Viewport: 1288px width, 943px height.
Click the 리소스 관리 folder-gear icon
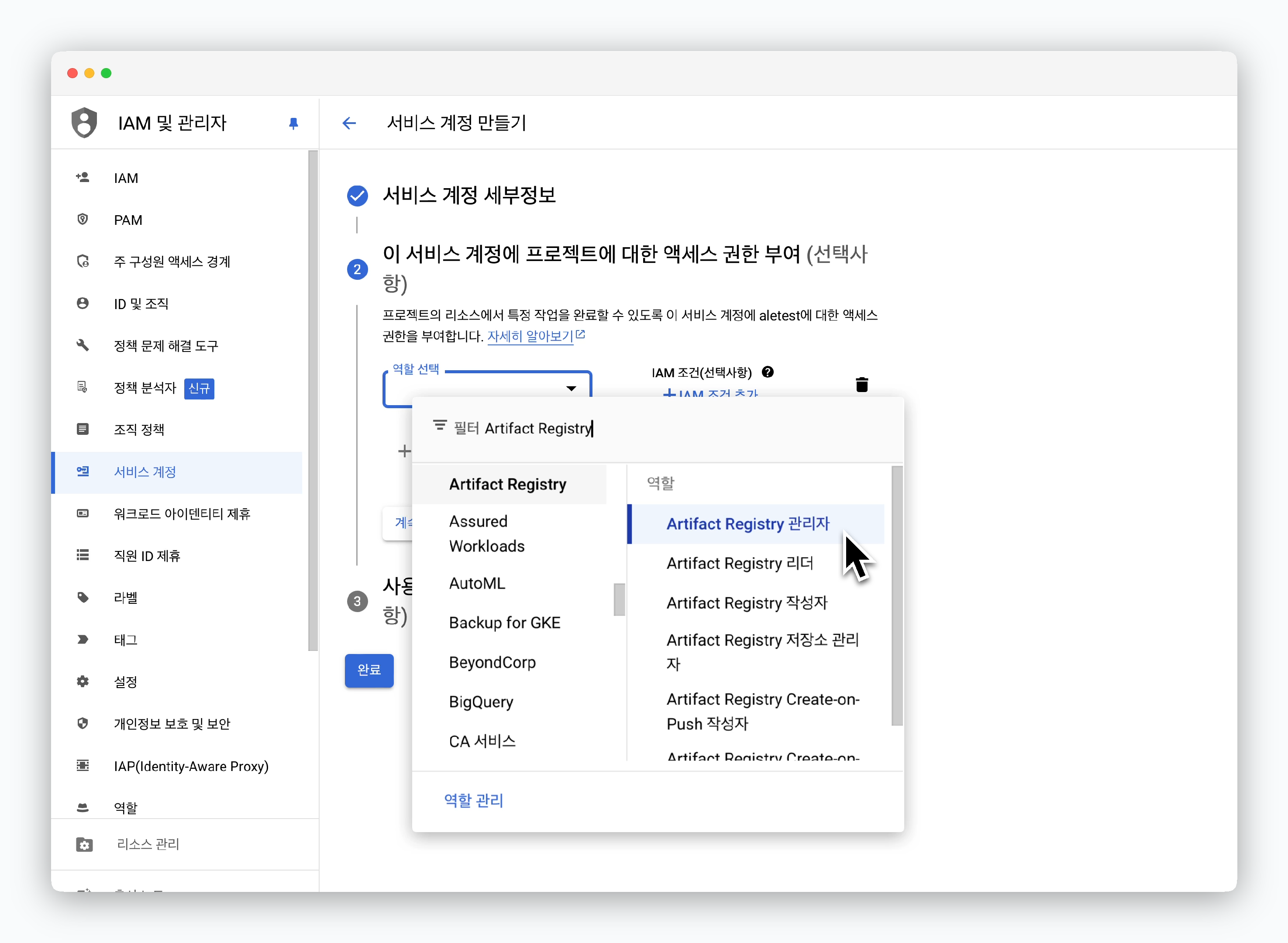click(85, 844)
